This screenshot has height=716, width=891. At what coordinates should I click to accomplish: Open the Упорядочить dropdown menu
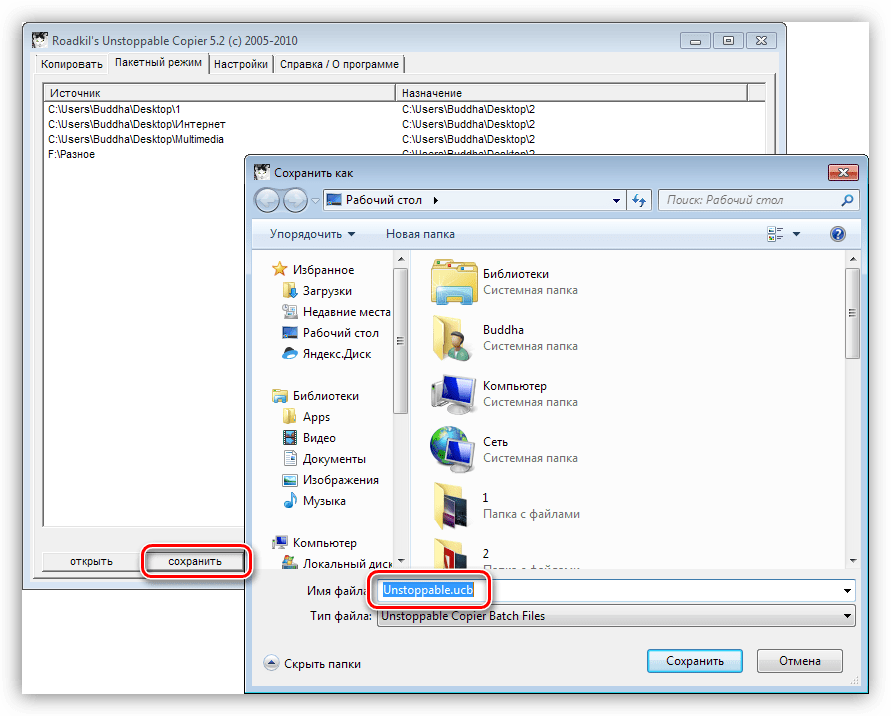(312, 234)
